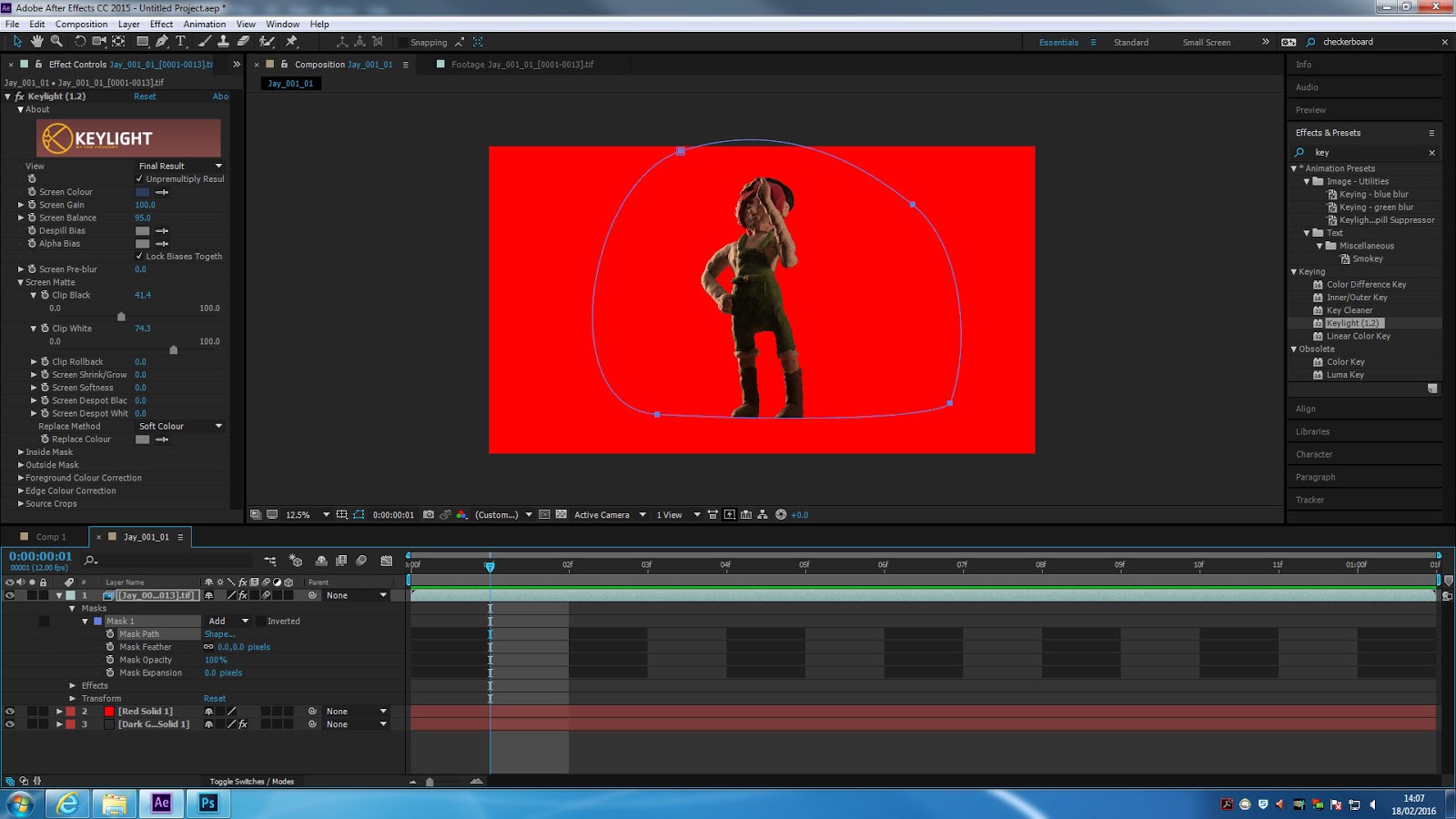Reset the Keylight effect
This screenshot has width=1456, height=819.
pyautogui.click(x=145, y=96)
